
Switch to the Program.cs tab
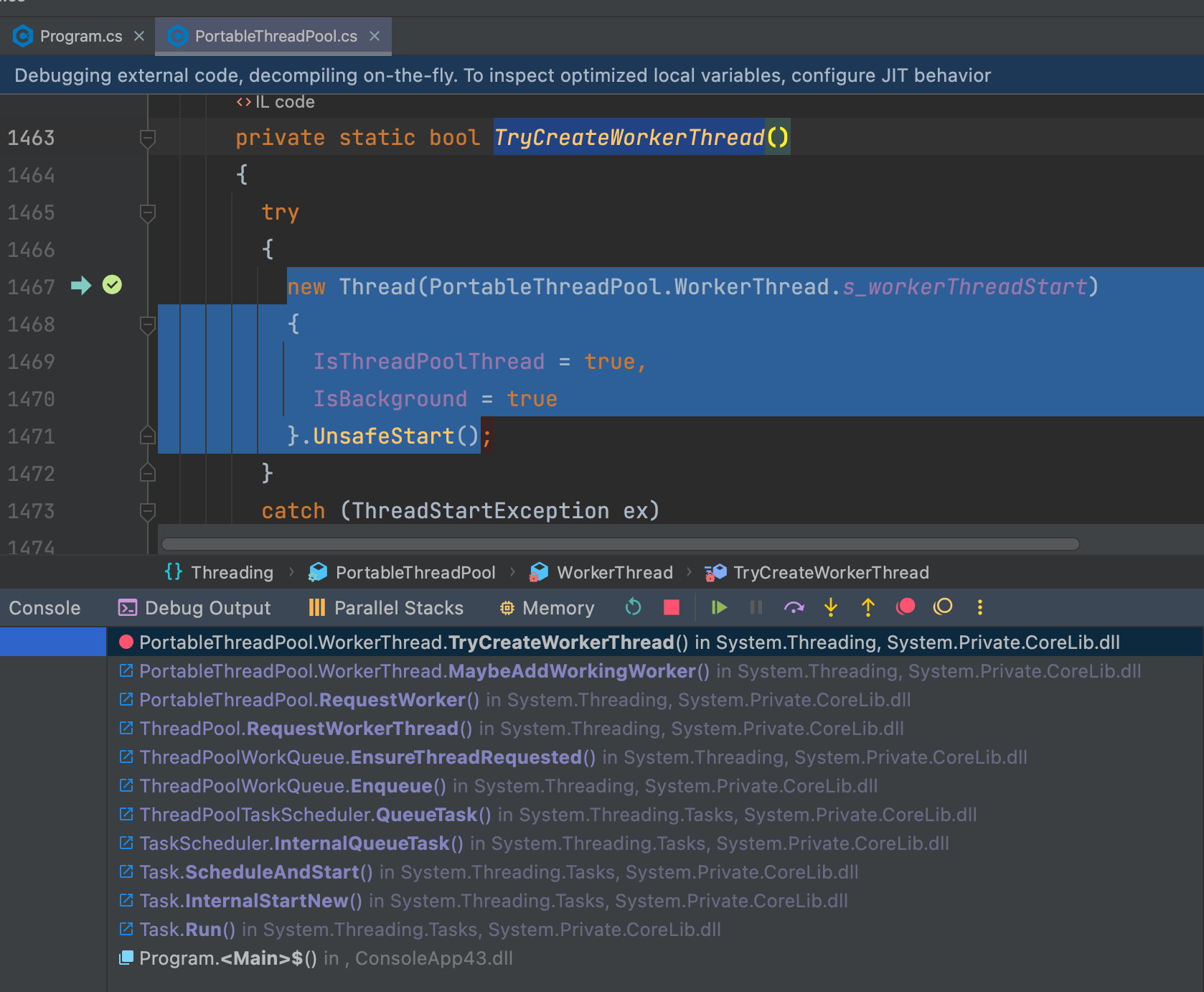80,36
